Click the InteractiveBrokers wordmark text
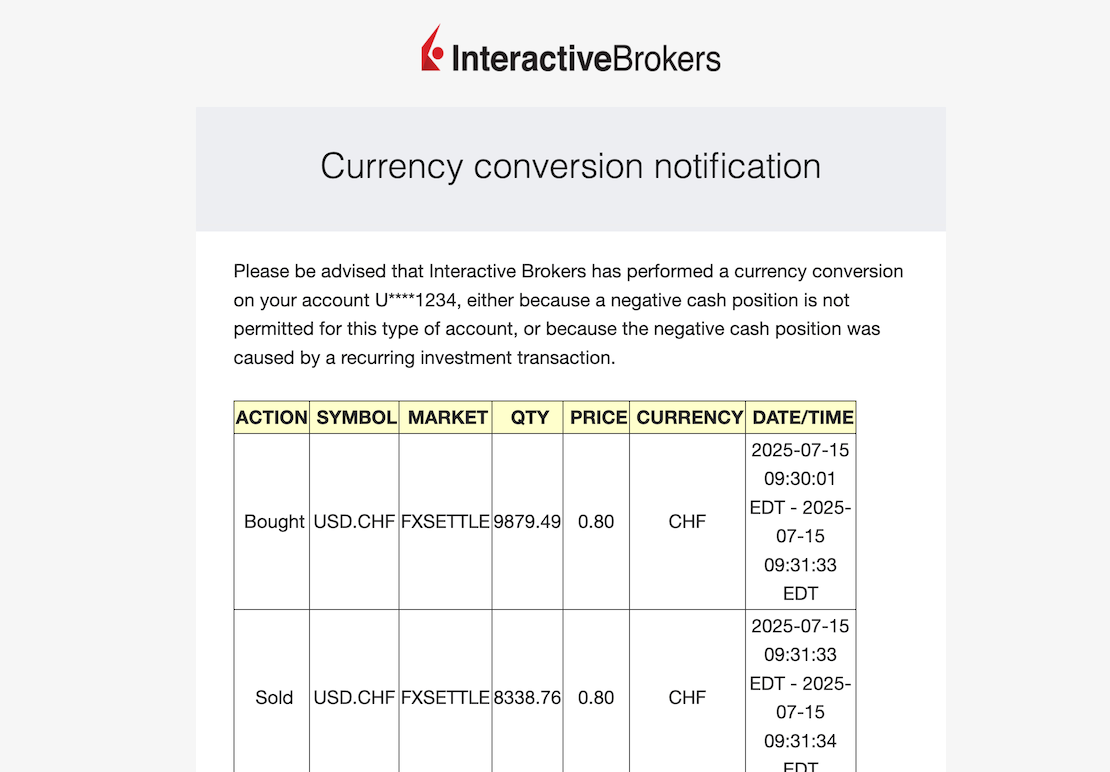1110x772 pixels. (586, 58)
